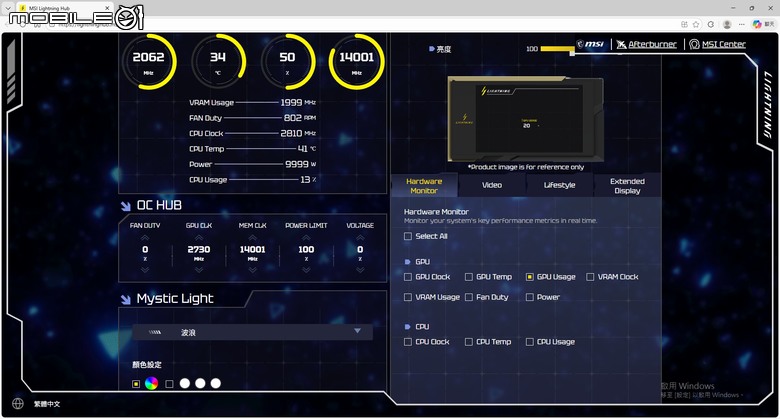Switch to the Extended Display tab
The height and width of the screenshot is (419, 780).
[627, 186]
